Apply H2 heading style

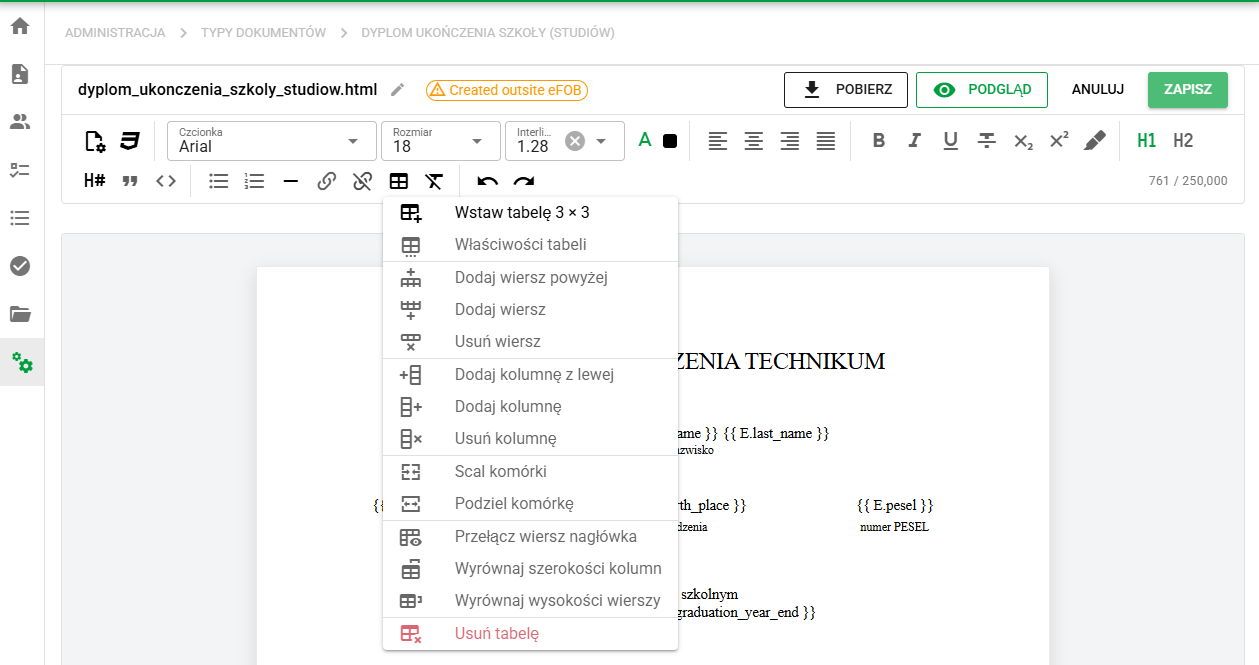pyautogui.click(x=1183, y=141)
